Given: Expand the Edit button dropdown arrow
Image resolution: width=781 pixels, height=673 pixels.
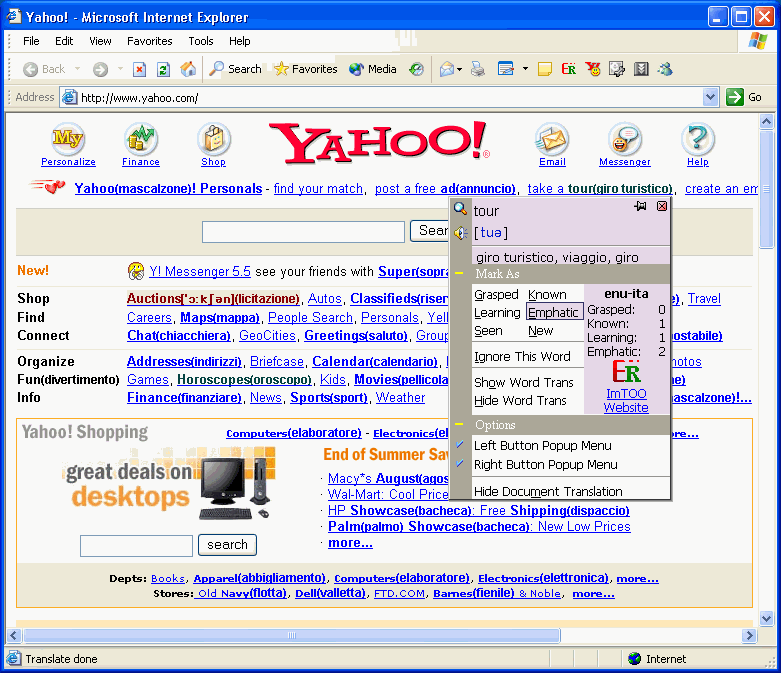Looking at the screenshot, I should (x=525, y=69).
